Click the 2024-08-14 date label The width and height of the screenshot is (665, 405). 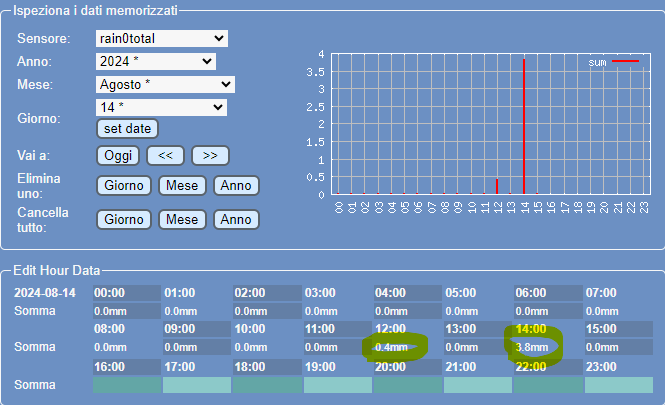click(x=45, y=293)
